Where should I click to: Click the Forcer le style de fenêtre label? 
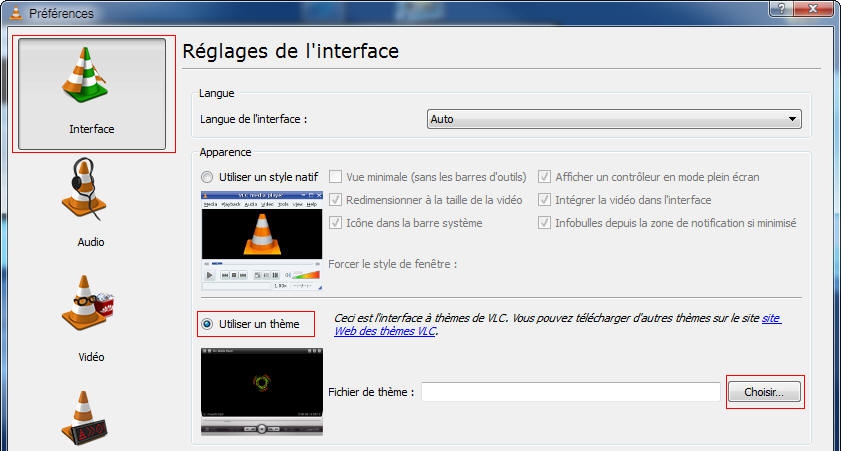(x=393, y=264)
